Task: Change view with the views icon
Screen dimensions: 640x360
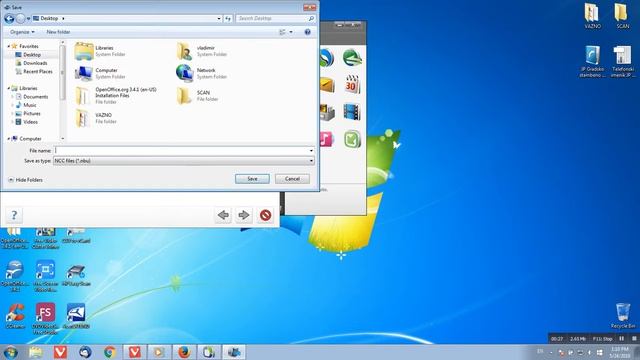Action: point(282,32)
